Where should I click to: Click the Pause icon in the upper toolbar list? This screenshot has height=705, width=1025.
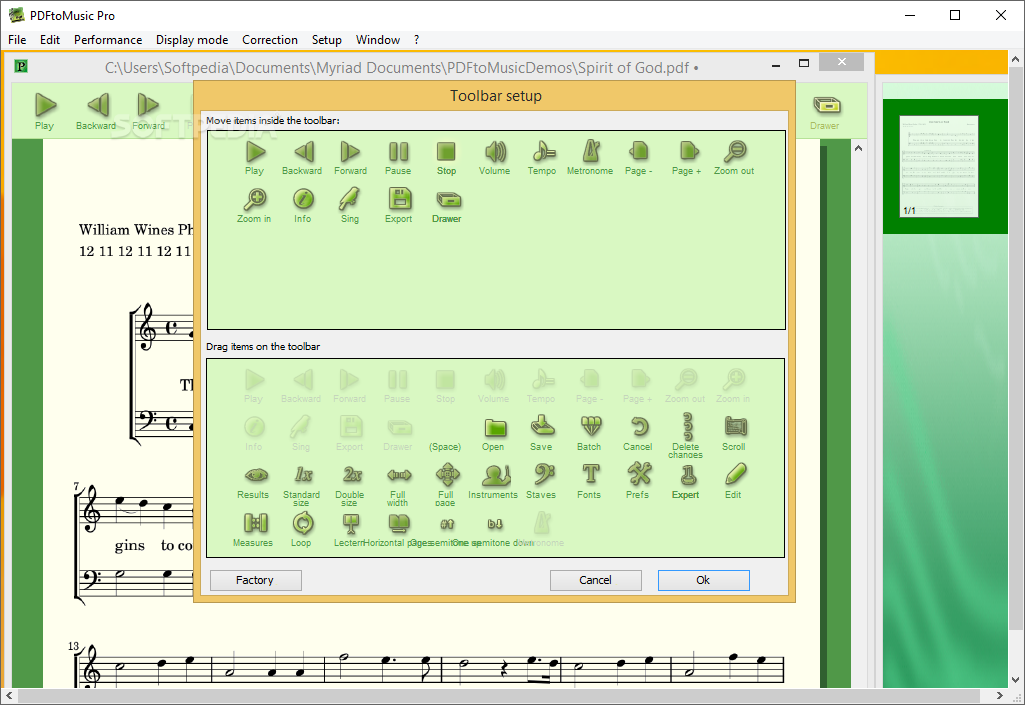tap(398, 152)
